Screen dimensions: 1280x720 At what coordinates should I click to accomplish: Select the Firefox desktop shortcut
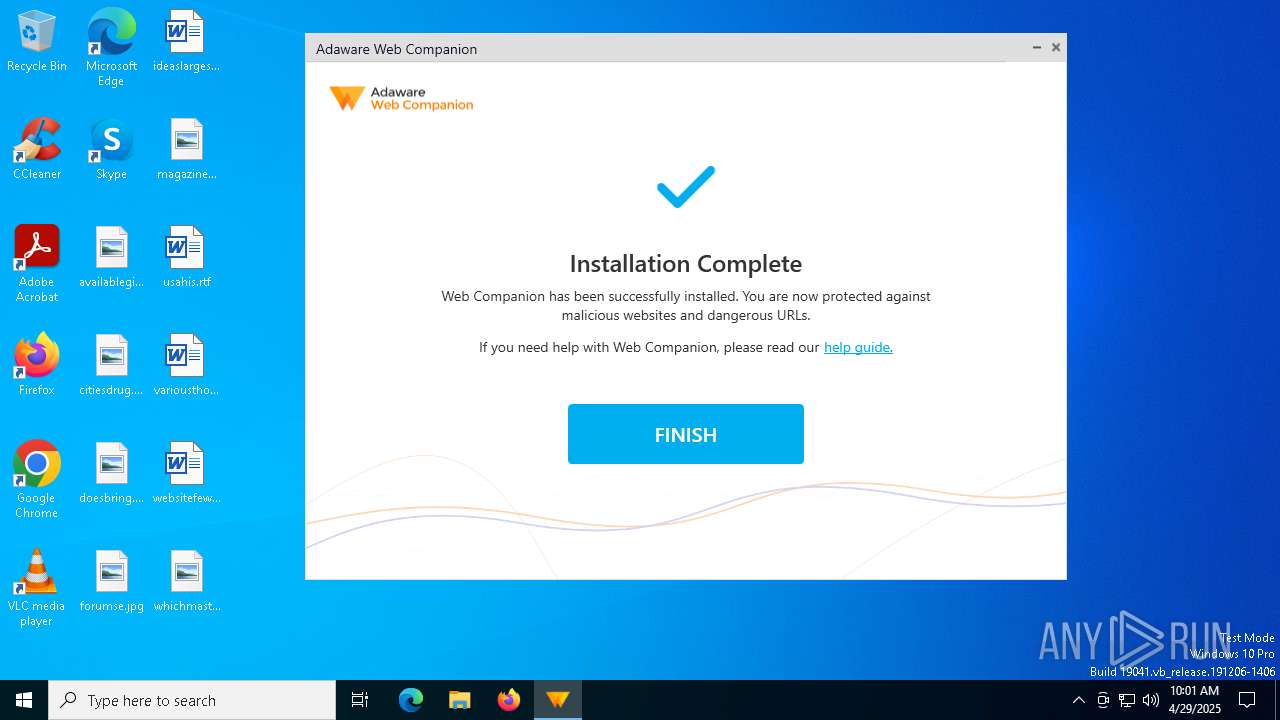coord(37,366)
